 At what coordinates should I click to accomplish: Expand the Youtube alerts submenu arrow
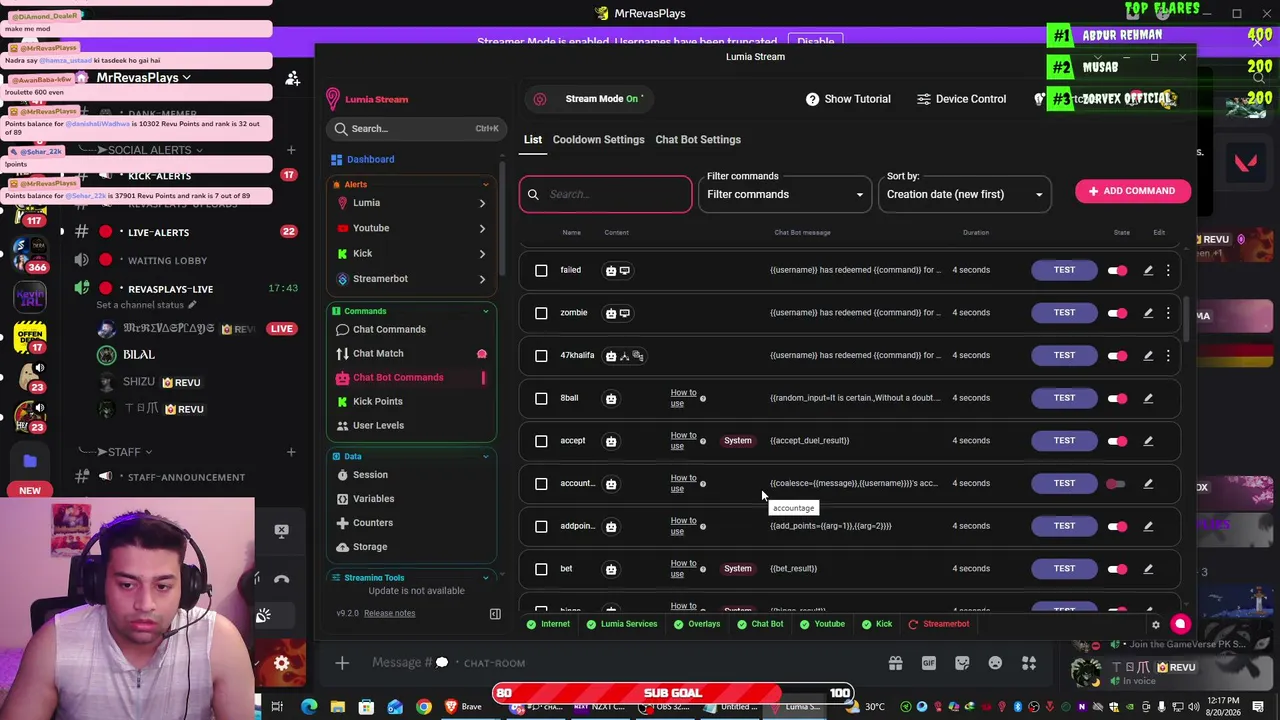(482, 228)
